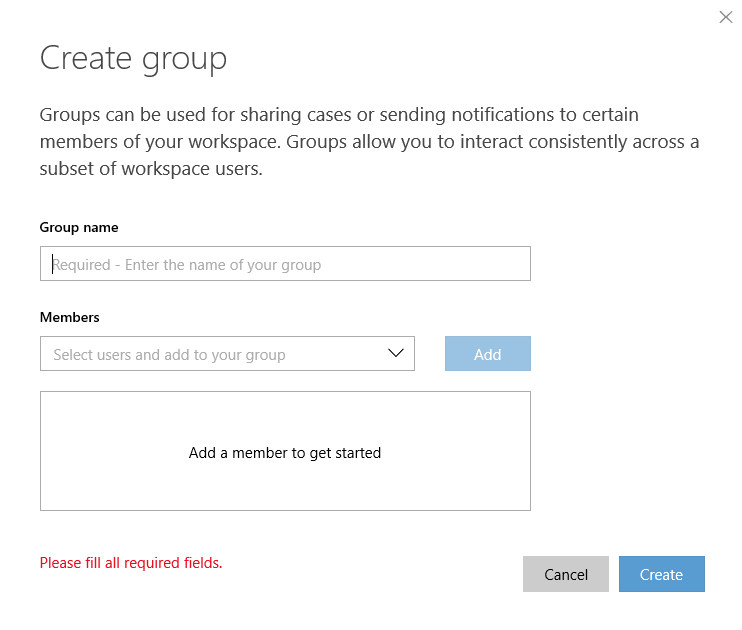Click the 'subset of workspace users' description line
The image size is (742, 630).
(151, 169)
